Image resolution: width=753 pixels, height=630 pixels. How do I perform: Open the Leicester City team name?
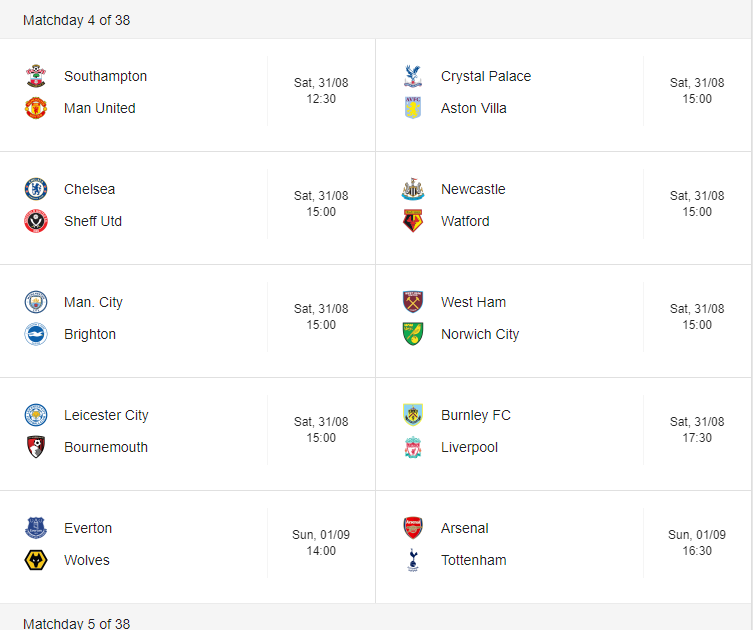pos(106,415)
